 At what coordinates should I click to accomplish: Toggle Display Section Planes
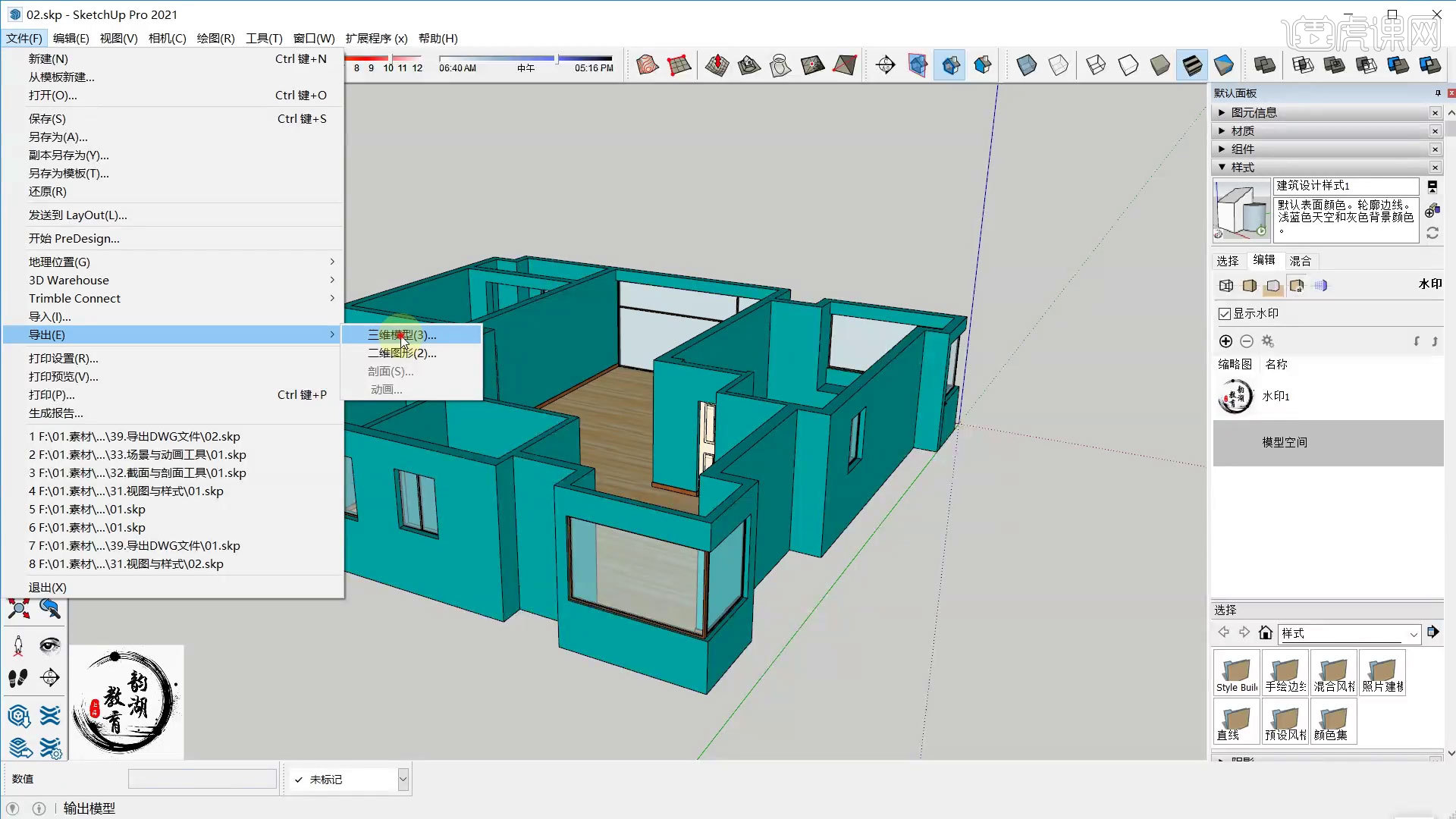(x=918, y=65)
